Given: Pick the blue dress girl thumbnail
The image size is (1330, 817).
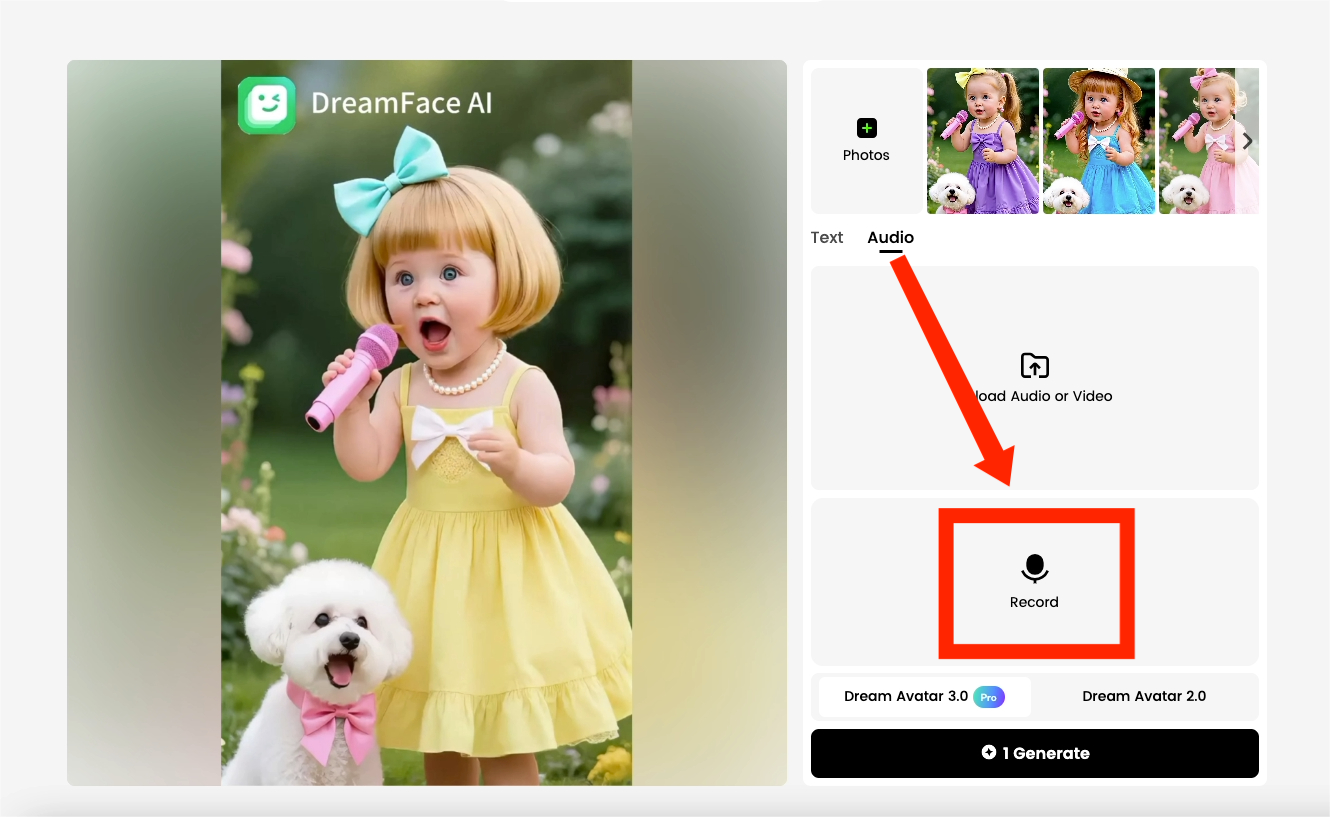Looking at the screenshot, I should pos(1098,141).
